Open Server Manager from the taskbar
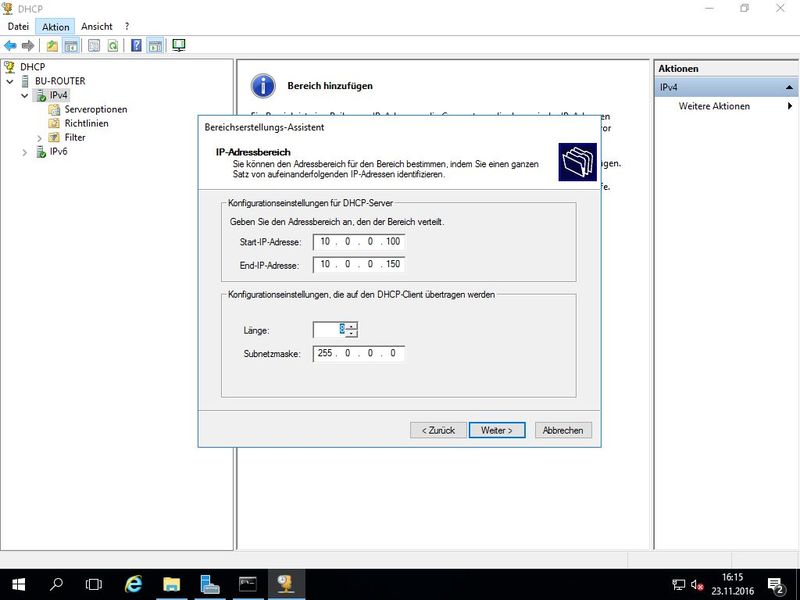This screenshot has height=600, width=800. (x=210, y=583)
